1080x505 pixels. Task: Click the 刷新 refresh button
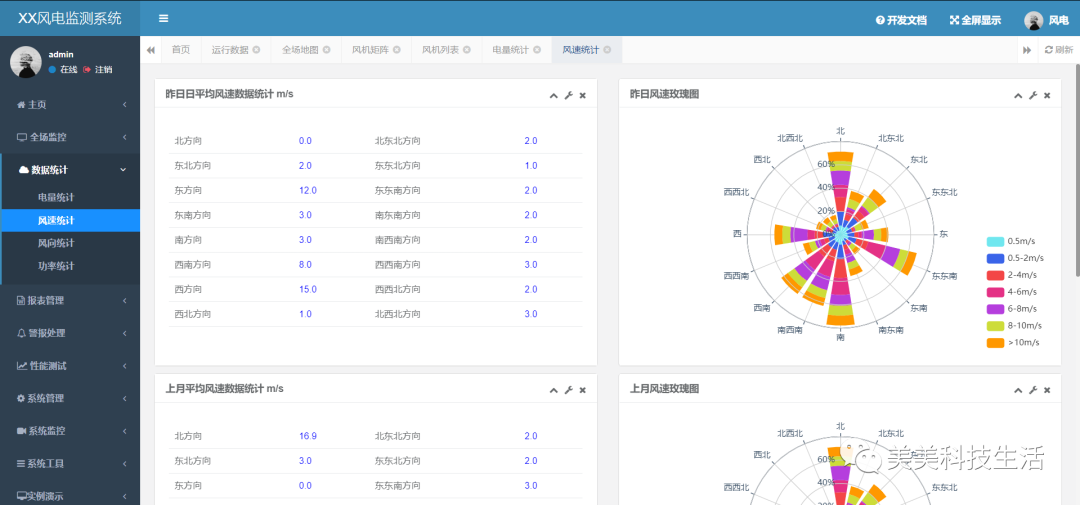[1059, 50]
